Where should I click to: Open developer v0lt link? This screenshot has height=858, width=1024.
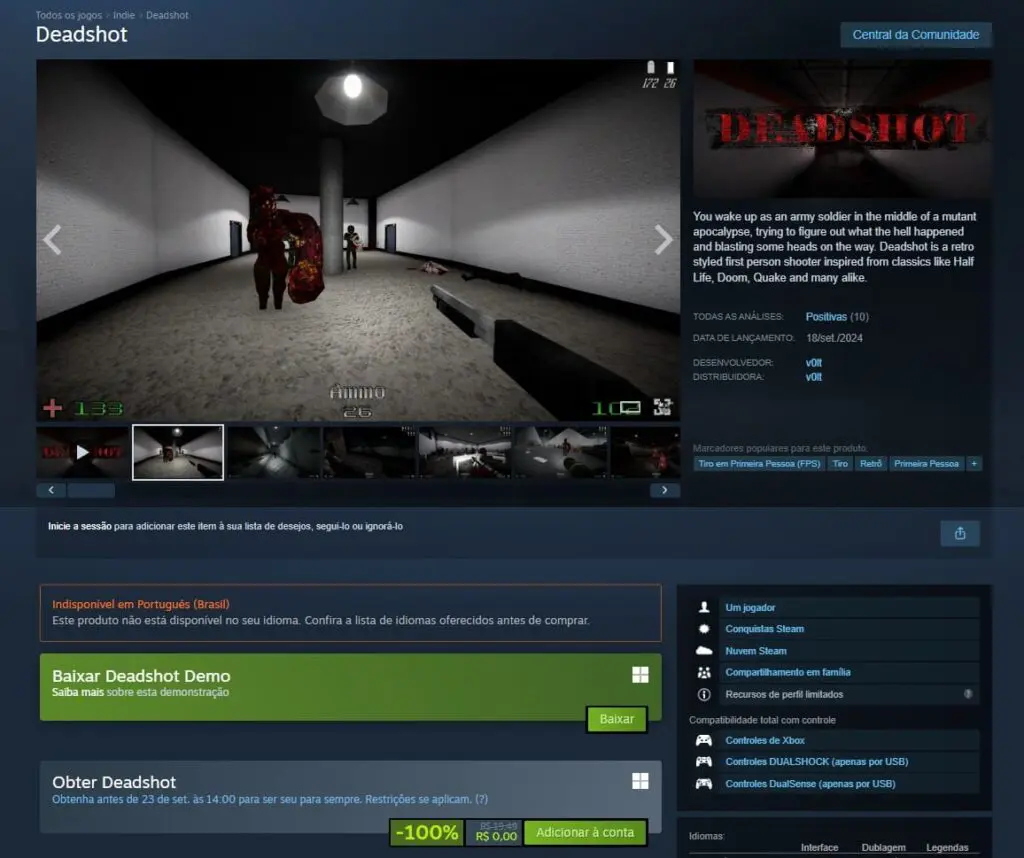pos(814,362)
